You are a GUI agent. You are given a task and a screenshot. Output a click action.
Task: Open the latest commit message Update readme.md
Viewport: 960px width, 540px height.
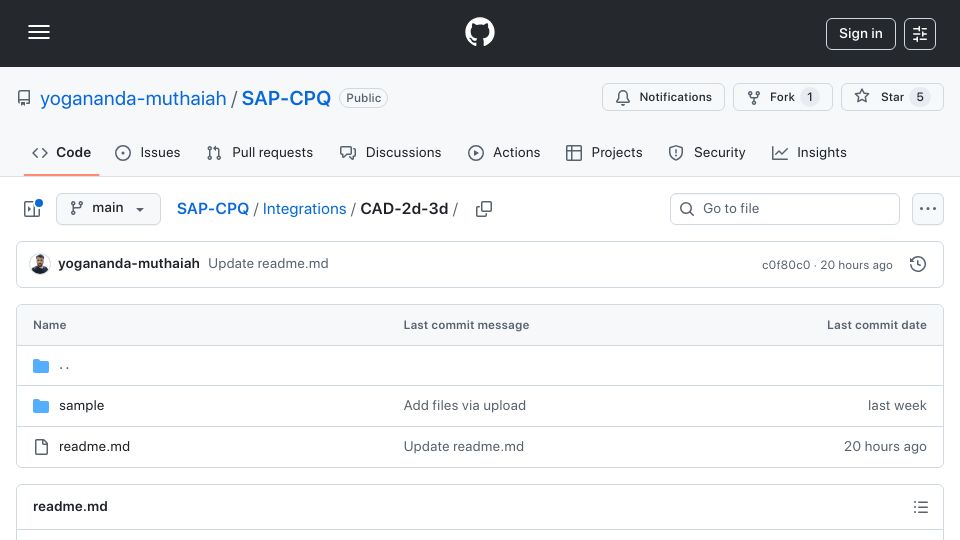(x=268, y=263)
